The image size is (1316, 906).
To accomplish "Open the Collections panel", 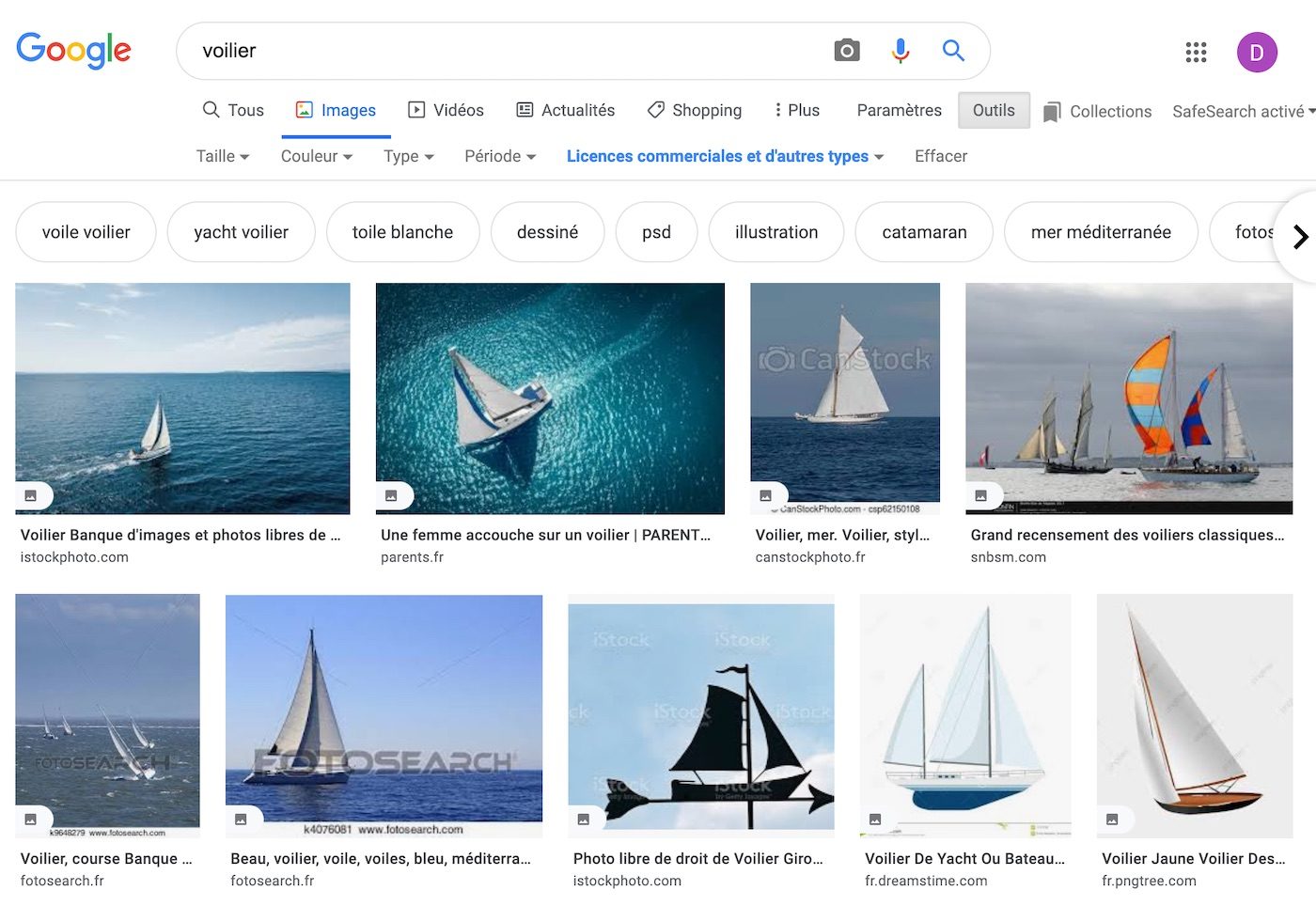I will click(1097, 111).
